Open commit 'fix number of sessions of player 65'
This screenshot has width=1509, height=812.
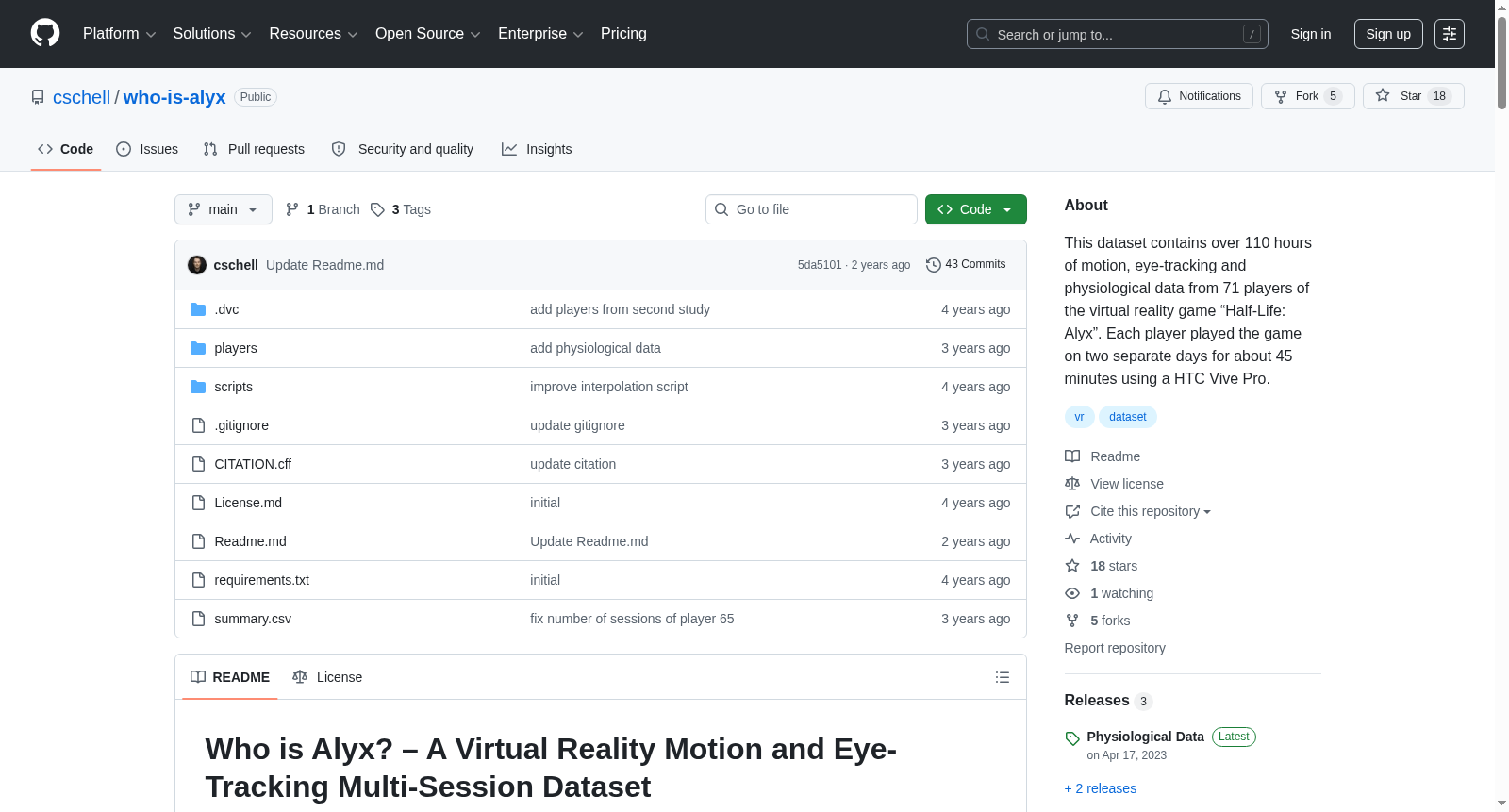[x=632, y=619]
